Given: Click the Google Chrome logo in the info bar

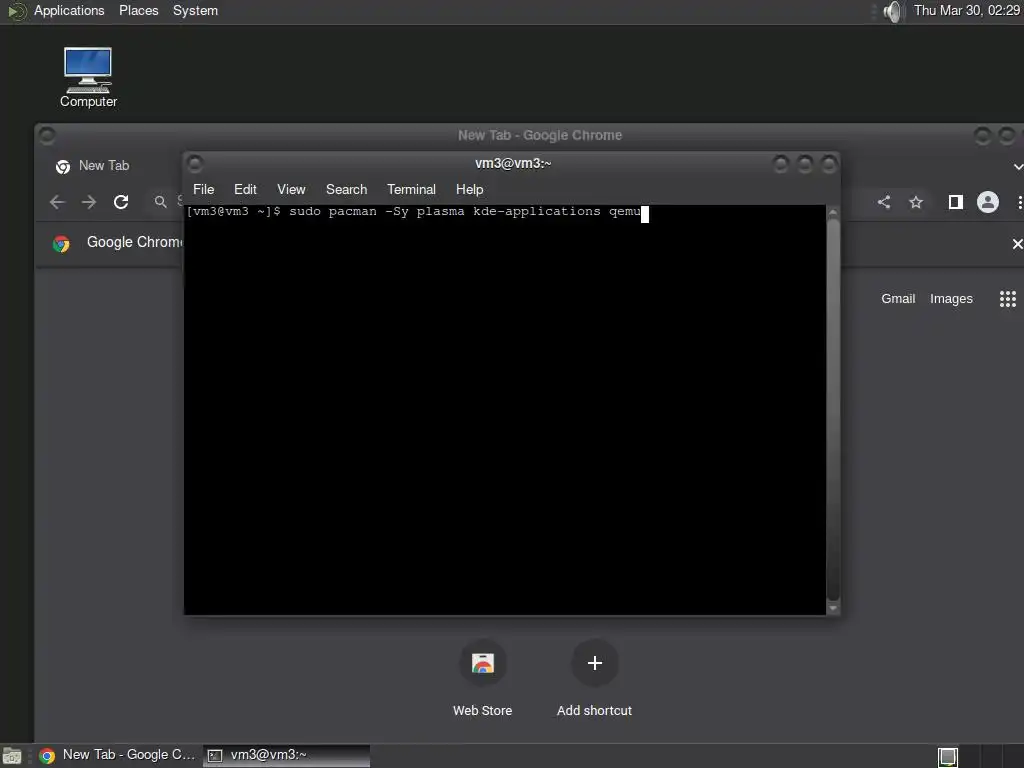Looking at the screenshot, I should pos(61,244).
